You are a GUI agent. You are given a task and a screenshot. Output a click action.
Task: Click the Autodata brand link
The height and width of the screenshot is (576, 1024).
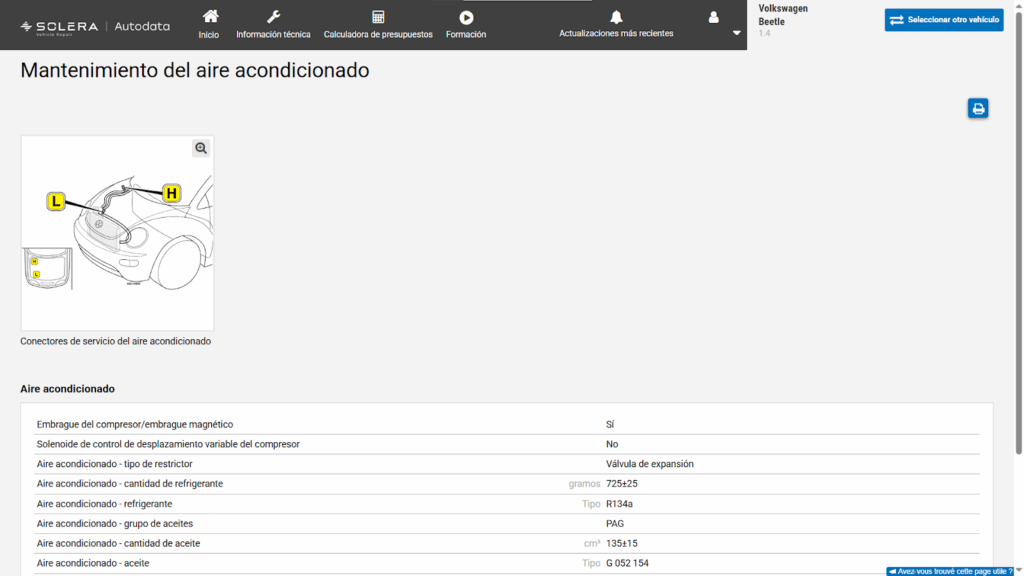pos(142,26)
